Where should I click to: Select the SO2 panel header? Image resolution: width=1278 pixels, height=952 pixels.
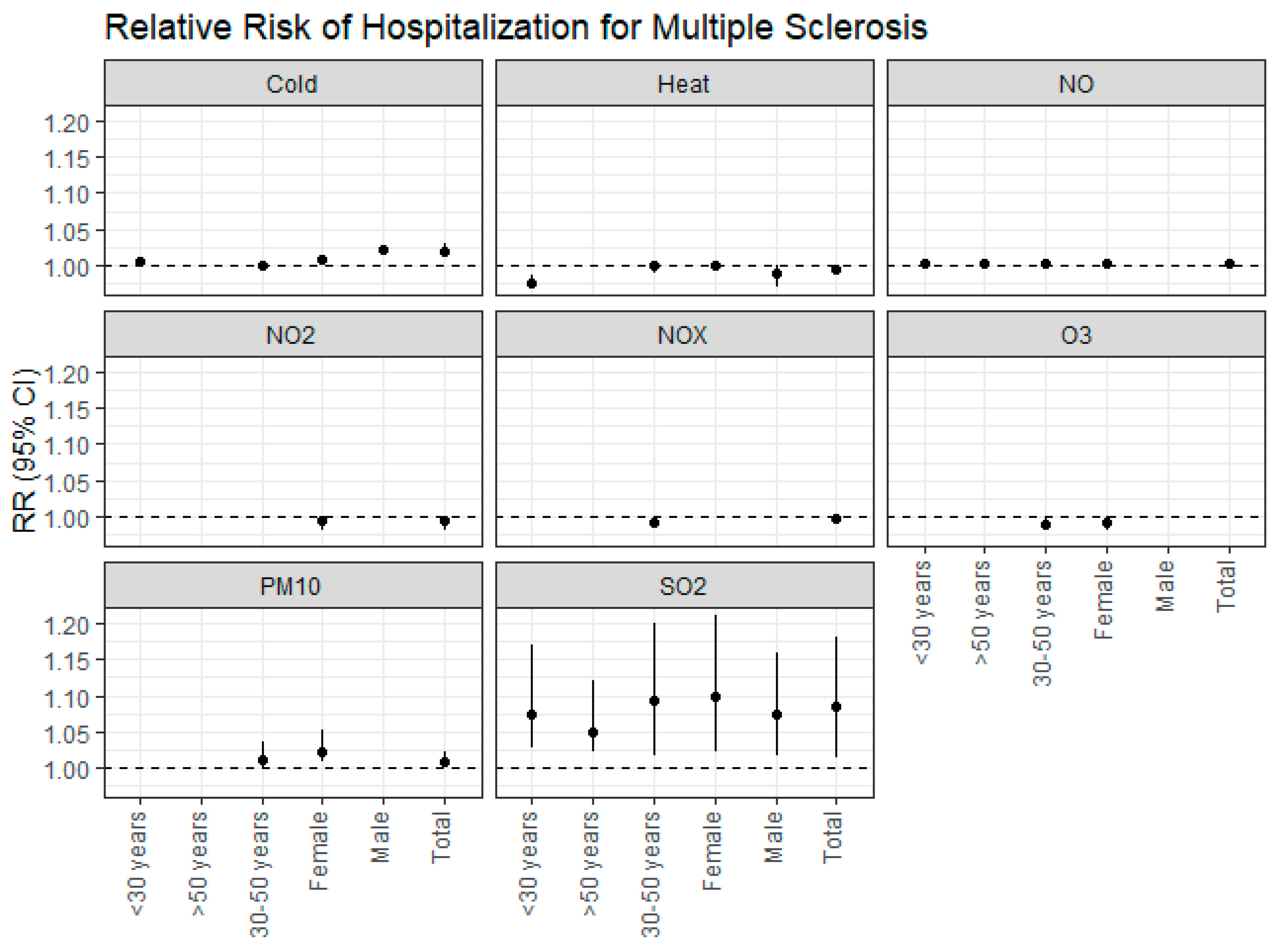pyautogui.click(x=684, y=586)
